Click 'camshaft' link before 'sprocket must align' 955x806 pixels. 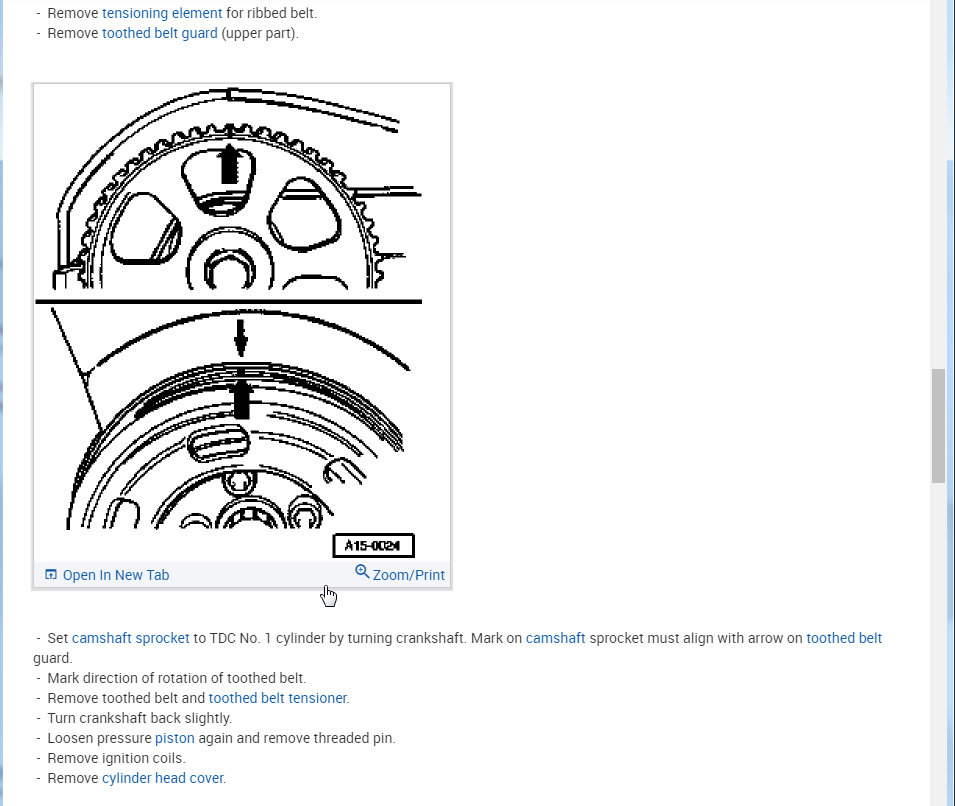[555, 638]
